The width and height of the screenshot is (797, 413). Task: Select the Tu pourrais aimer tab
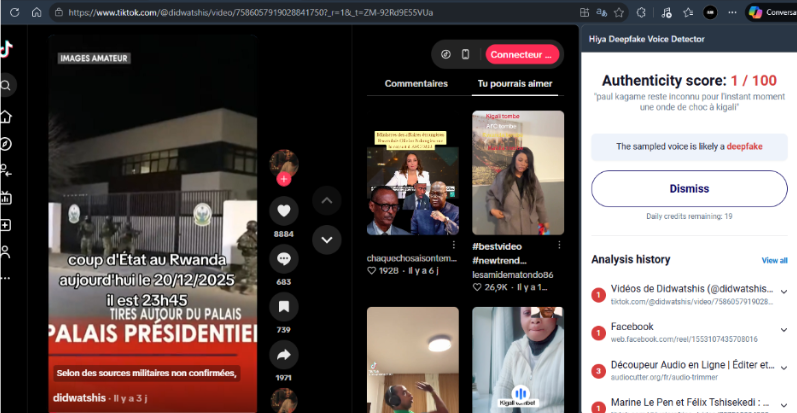coord(514,84)
